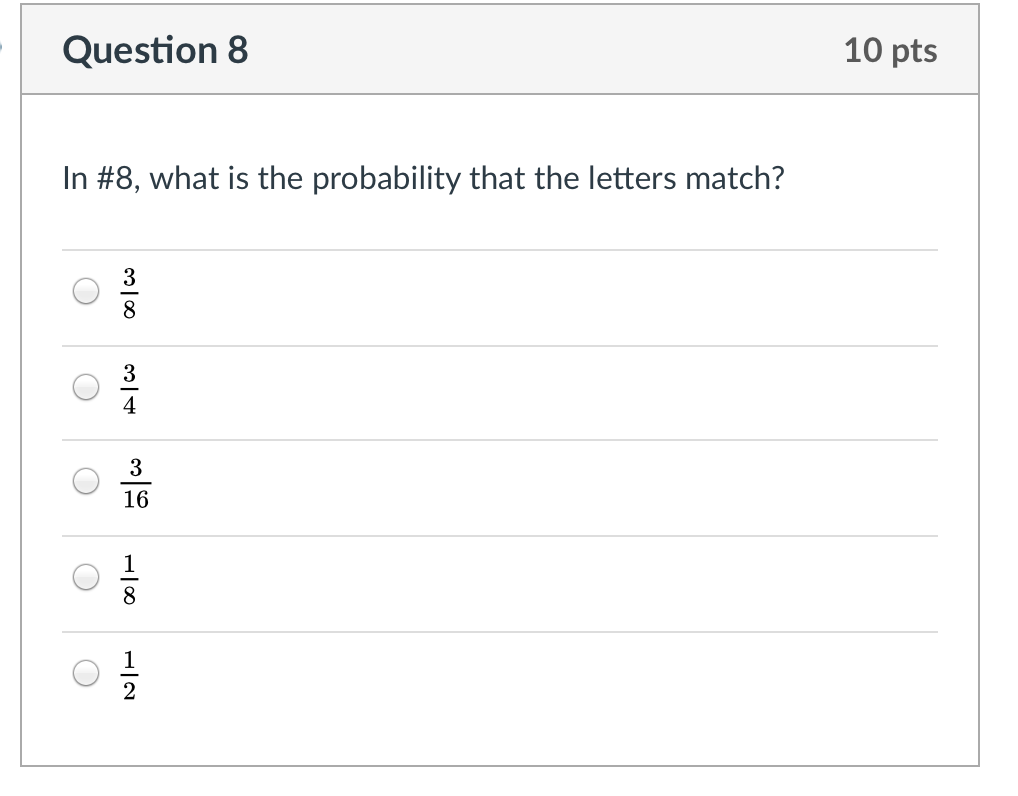Toggle the 3/4 radio button on
Screen dimensions: 1018x796
(86, 386)
